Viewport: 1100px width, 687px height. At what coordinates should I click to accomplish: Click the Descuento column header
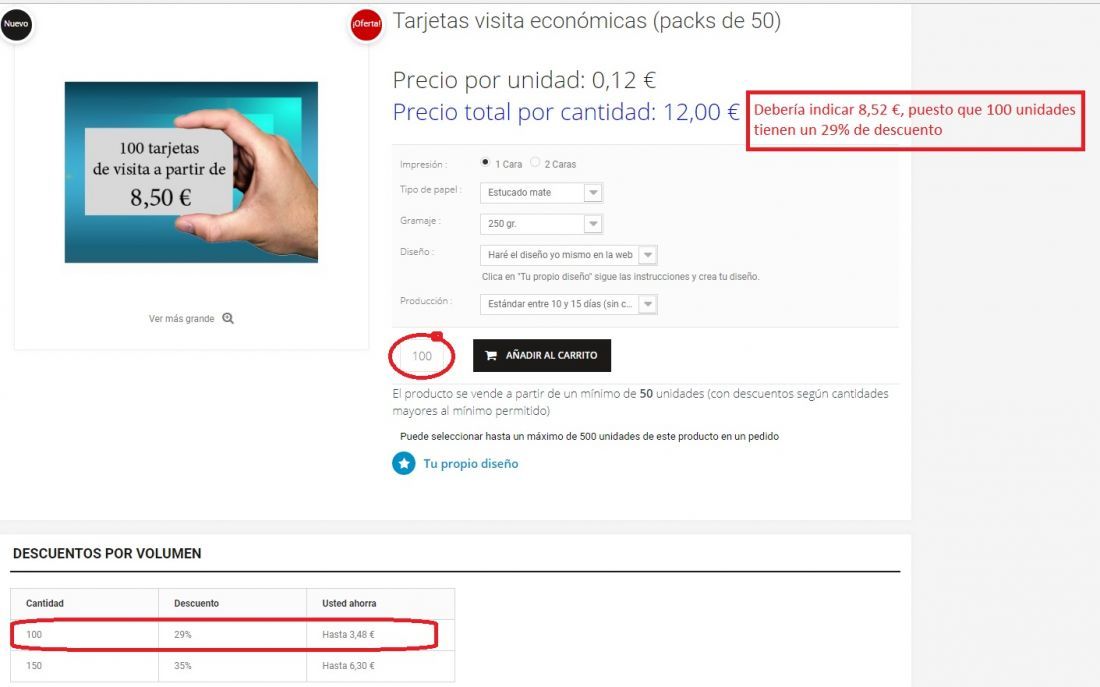tap(196, 603)
